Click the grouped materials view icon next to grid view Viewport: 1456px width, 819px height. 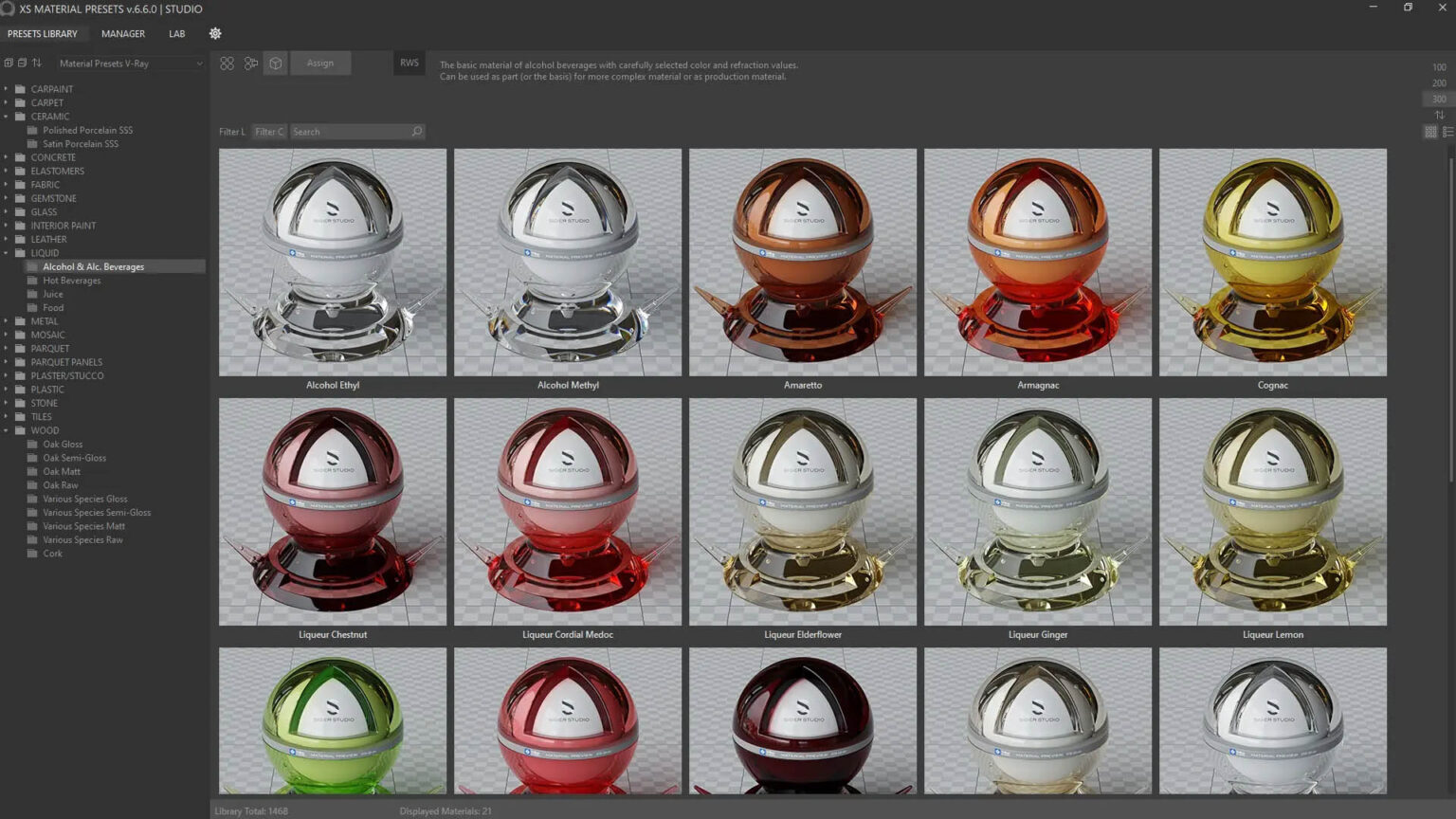pos(251,63)
